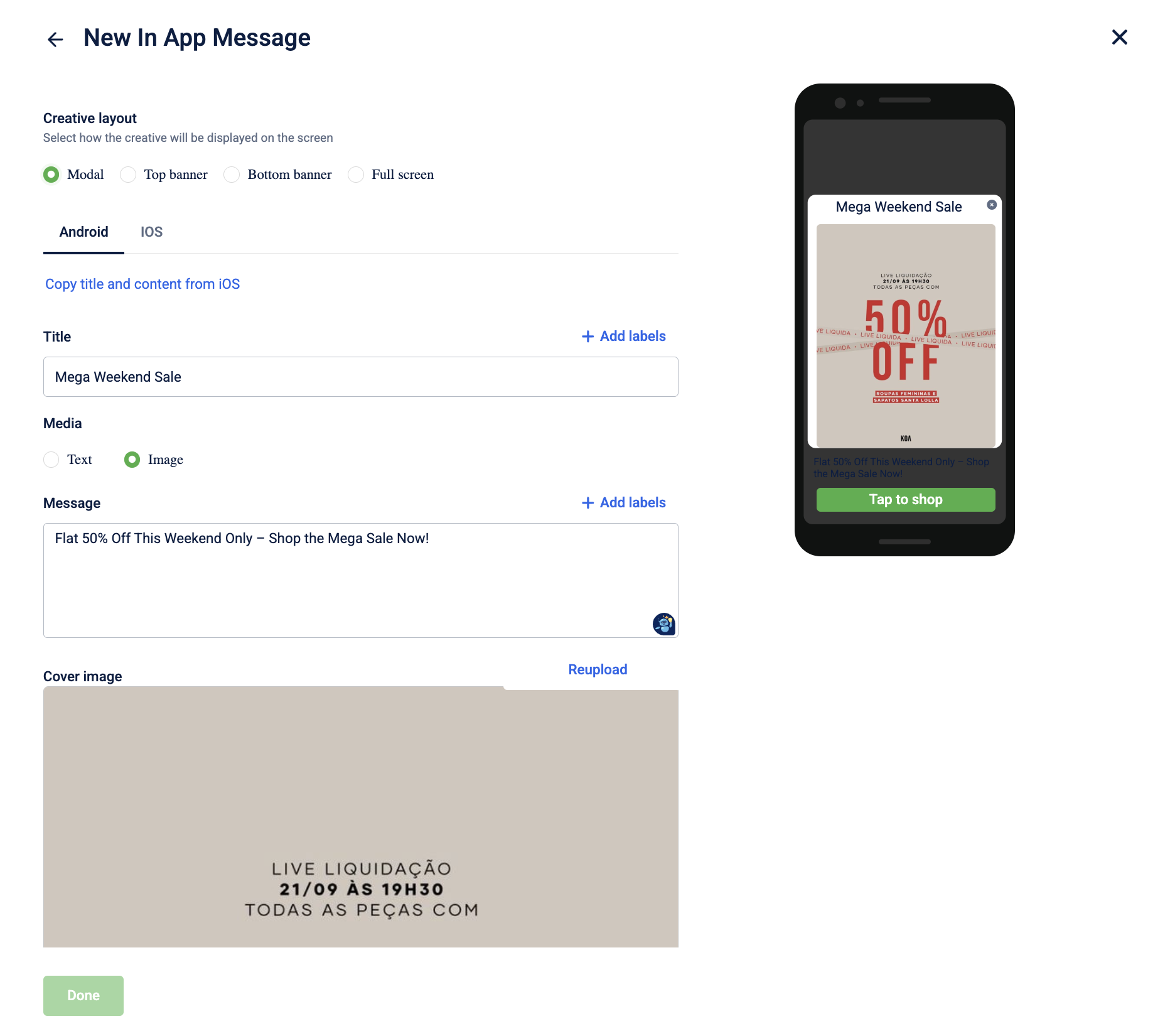
Task: Click the 50% OFF preview image thumbnail
Action: coord(906,336)
